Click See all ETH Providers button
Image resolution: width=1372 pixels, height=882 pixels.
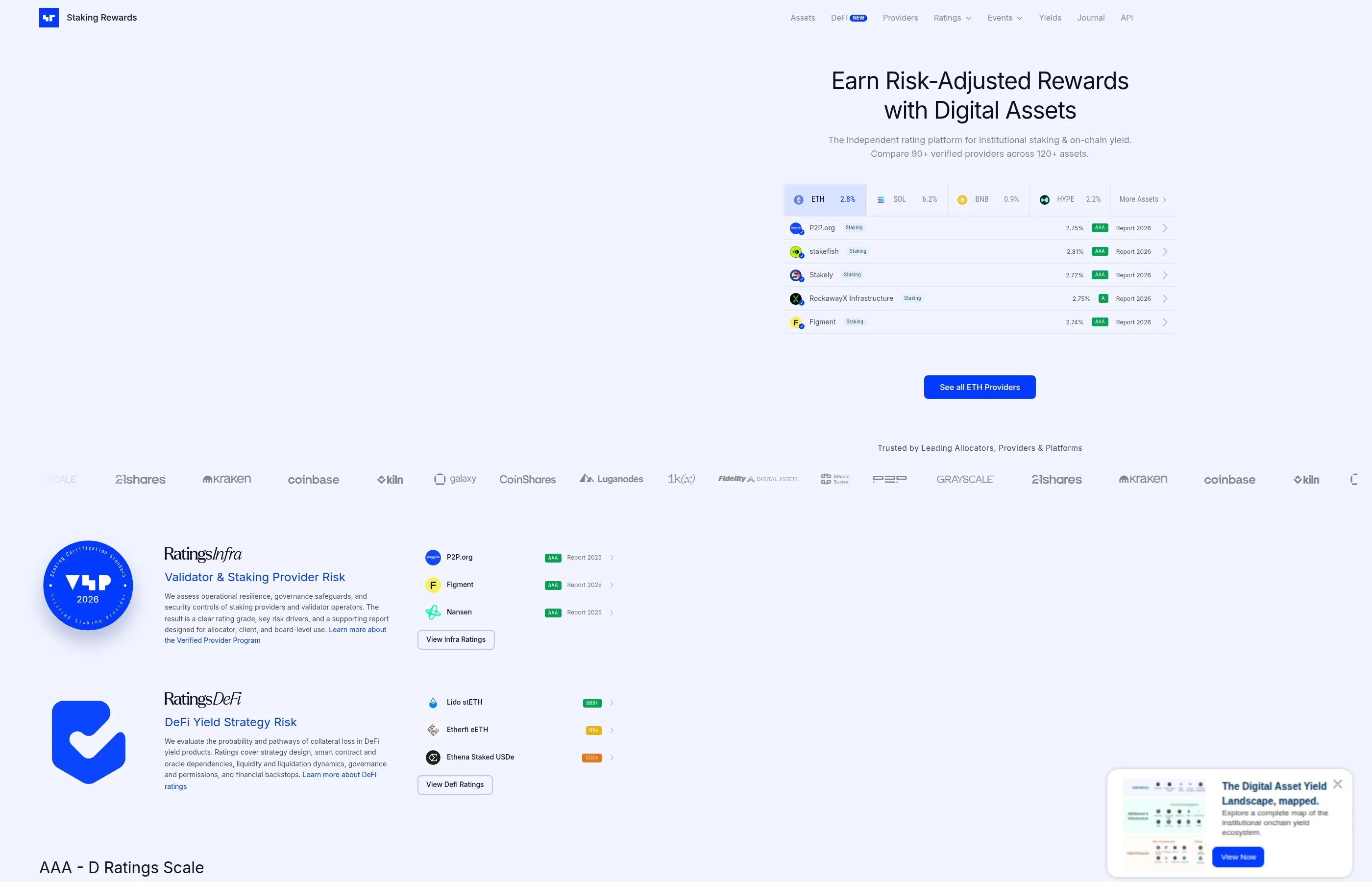pos(979,388)
